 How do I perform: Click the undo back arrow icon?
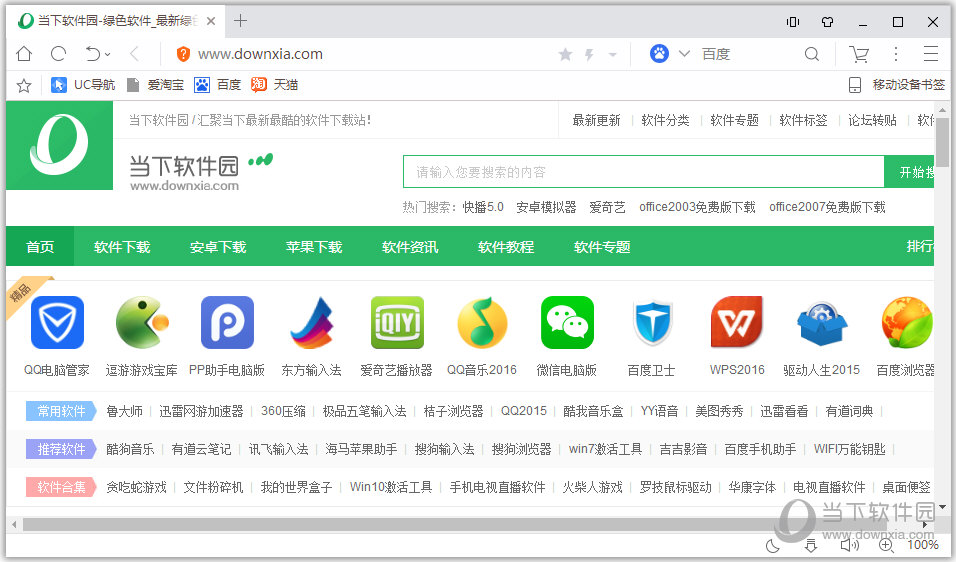(x=93, y=54)
